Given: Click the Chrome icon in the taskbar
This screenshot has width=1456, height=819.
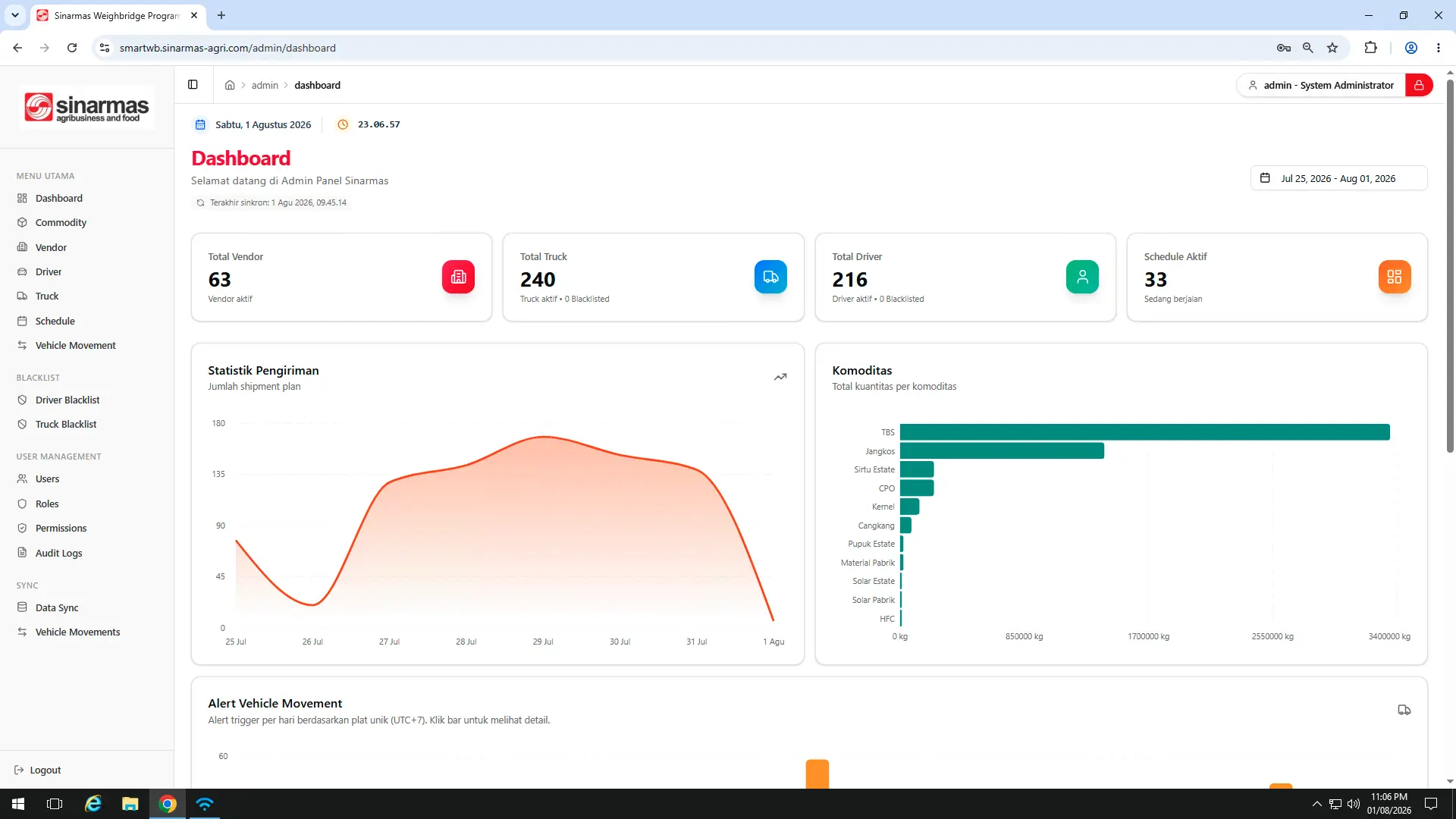Looking at the screenshot, I should click(x=168, y=804).
